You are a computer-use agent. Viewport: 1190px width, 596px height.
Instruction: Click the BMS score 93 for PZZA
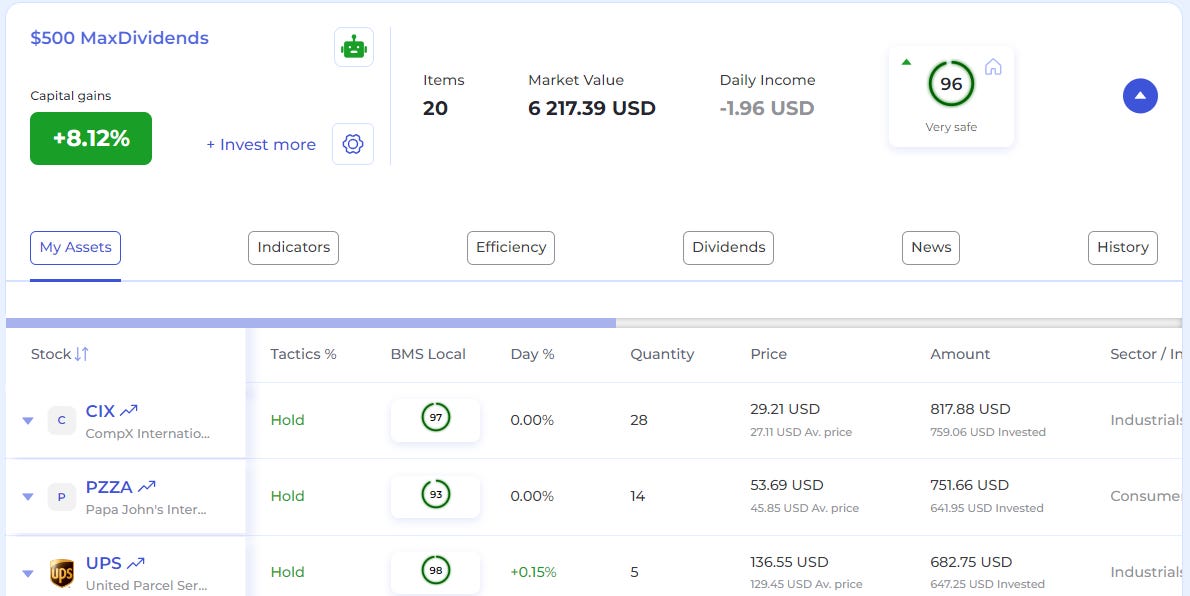click(436, 494)
